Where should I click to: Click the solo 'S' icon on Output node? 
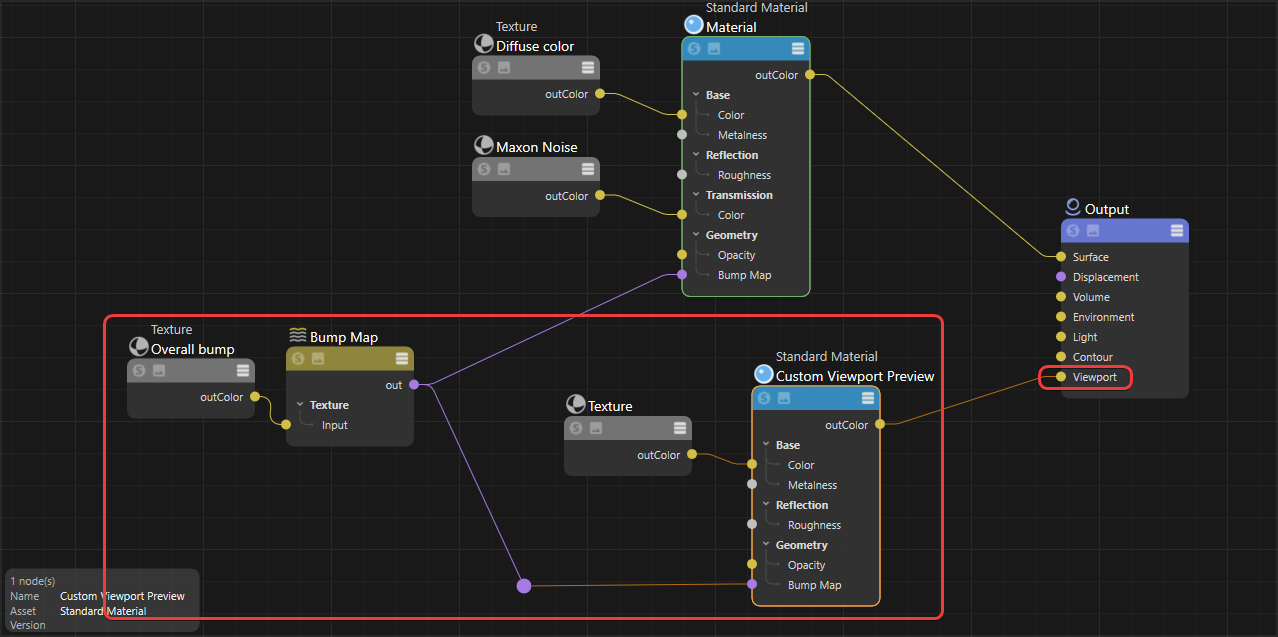[x=1073, y=230]
